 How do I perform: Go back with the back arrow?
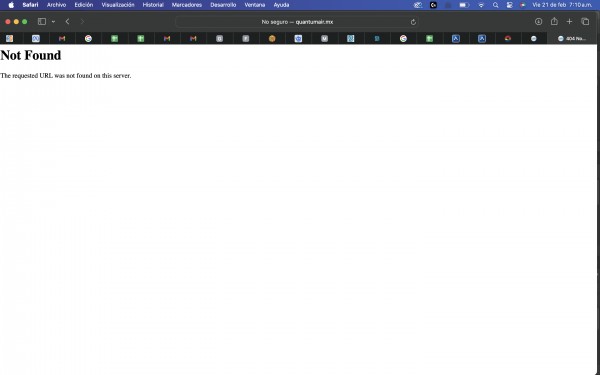[67, 22]
